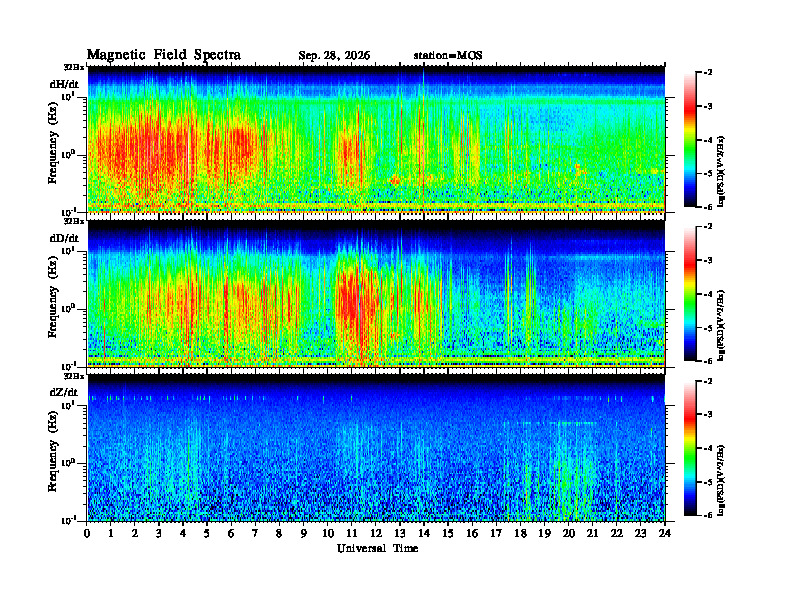Click the dH/dt panel color scale bar

pos(690,140)
